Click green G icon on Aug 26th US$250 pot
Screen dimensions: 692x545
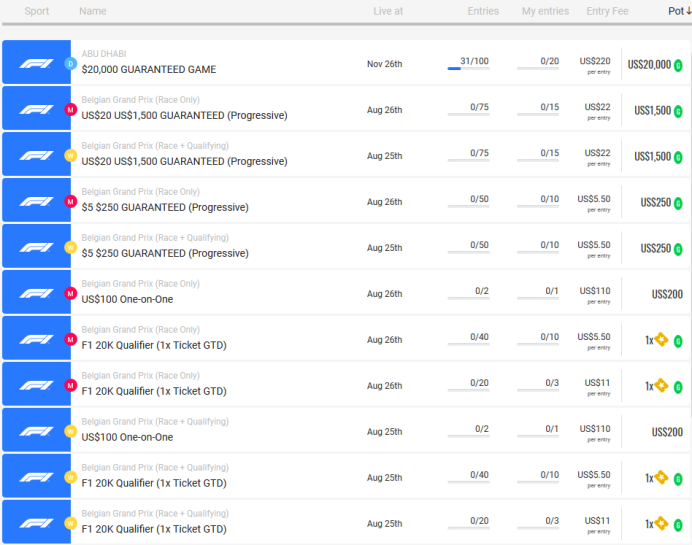[678, 203]
